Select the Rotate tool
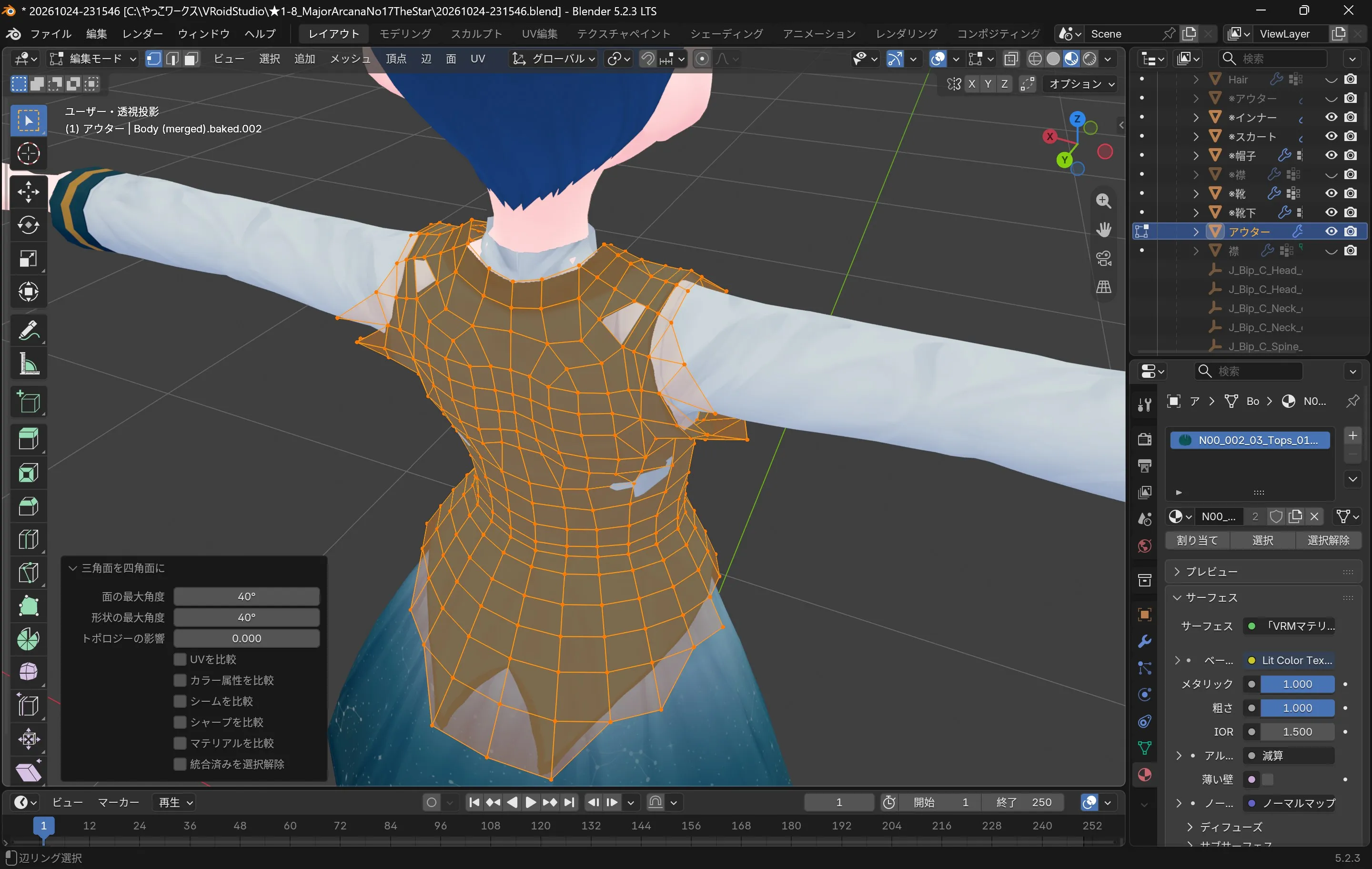 pos(28,224)
